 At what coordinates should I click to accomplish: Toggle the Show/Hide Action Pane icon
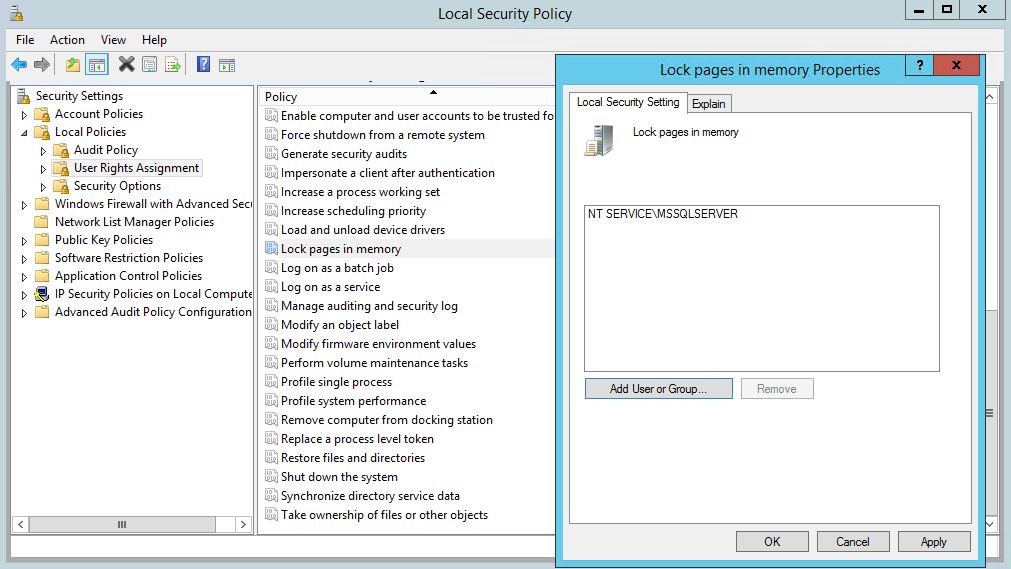227,65
